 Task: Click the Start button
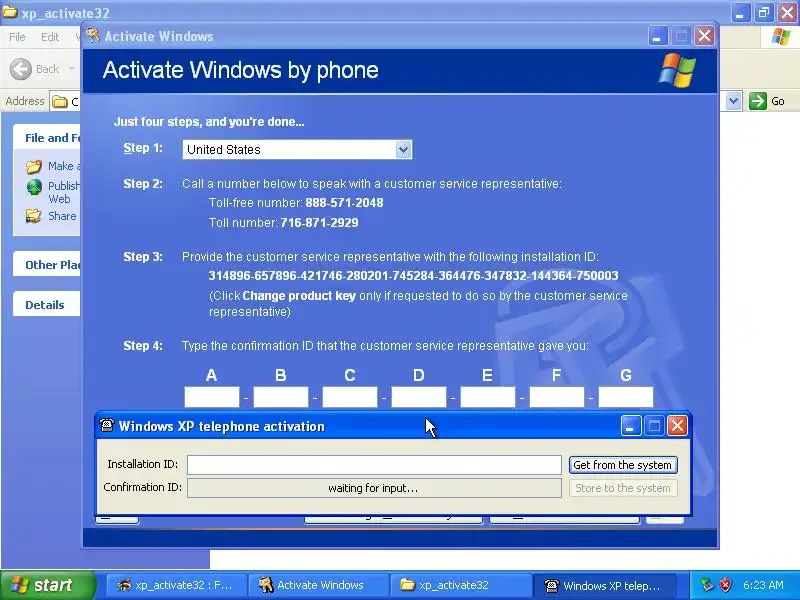coord(47,585)
